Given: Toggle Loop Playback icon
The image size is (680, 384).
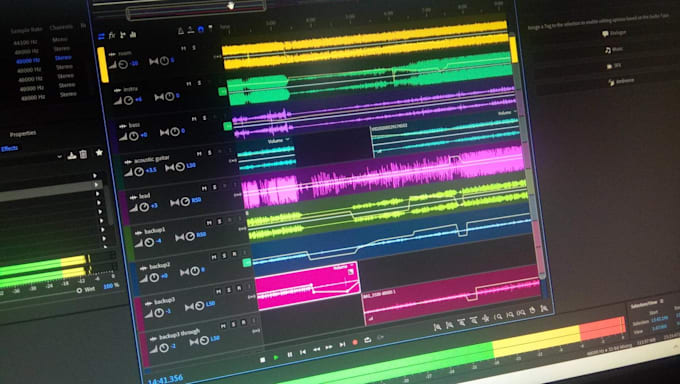Looking at the screenshot, I should click(x=368, y=340).
